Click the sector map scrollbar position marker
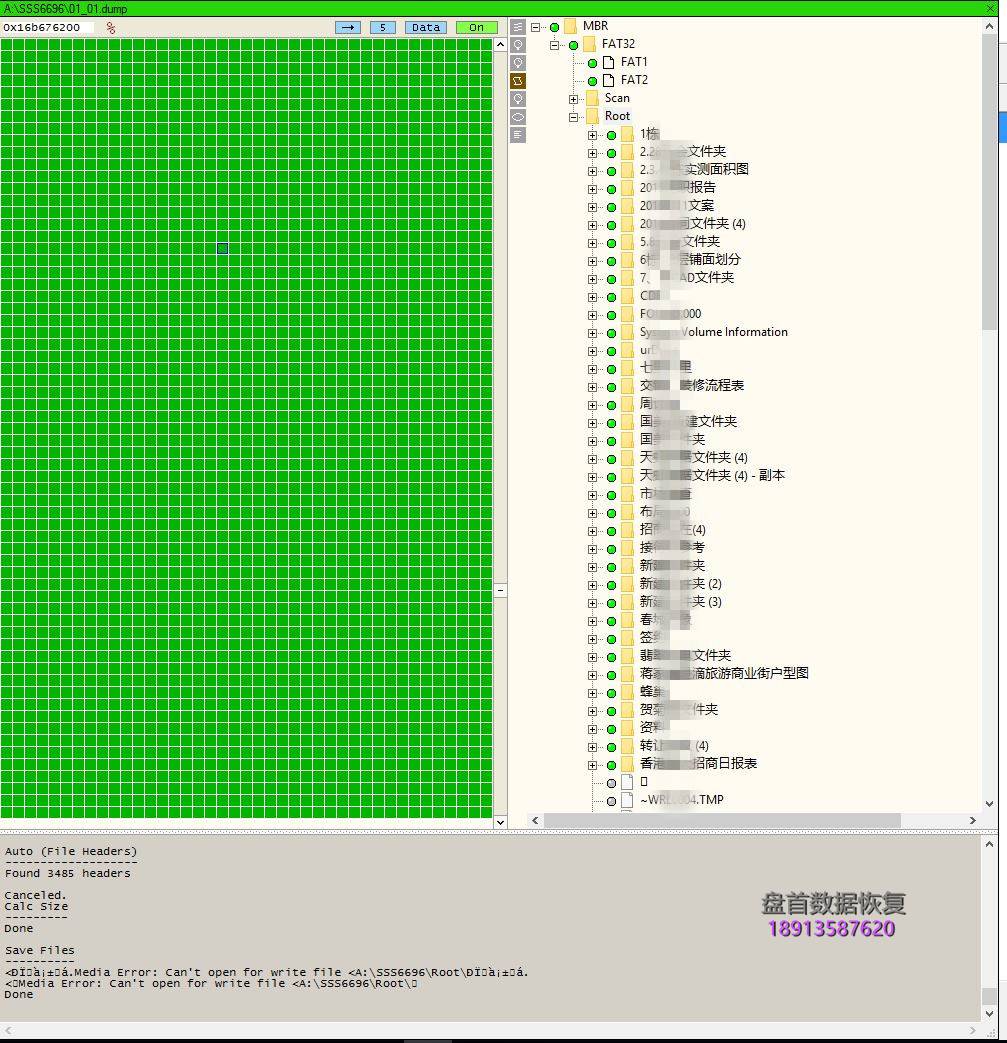Screen dimensions: 1007x1043 click(500, 590)
